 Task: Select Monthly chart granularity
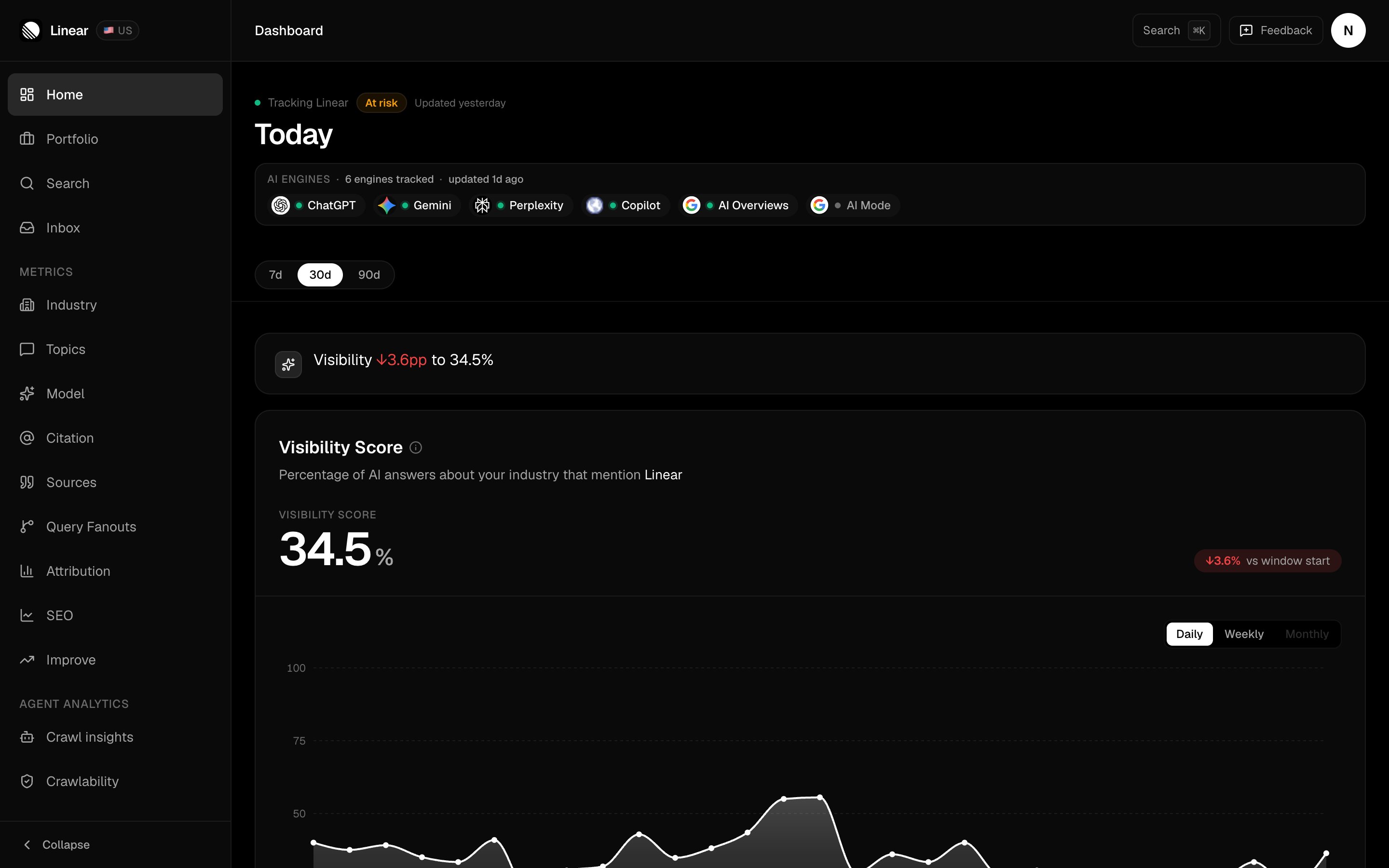(1307, 634)
